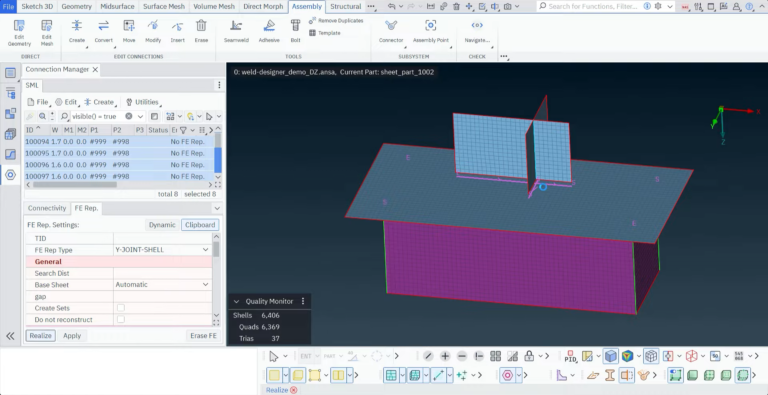Select the Bolt tool
This screenshot has width=768, height=395.
pyautogui.click(x=295, y=32)
